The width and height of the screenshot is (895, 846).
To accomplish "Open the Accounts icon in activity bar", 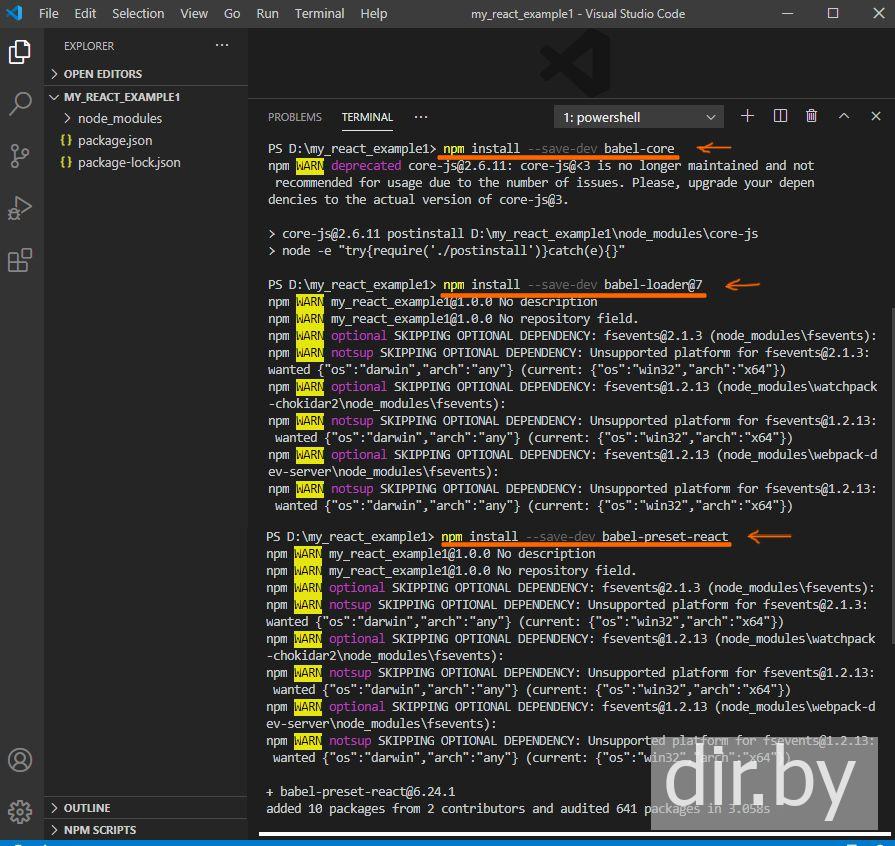I will [x=20, y=761].
